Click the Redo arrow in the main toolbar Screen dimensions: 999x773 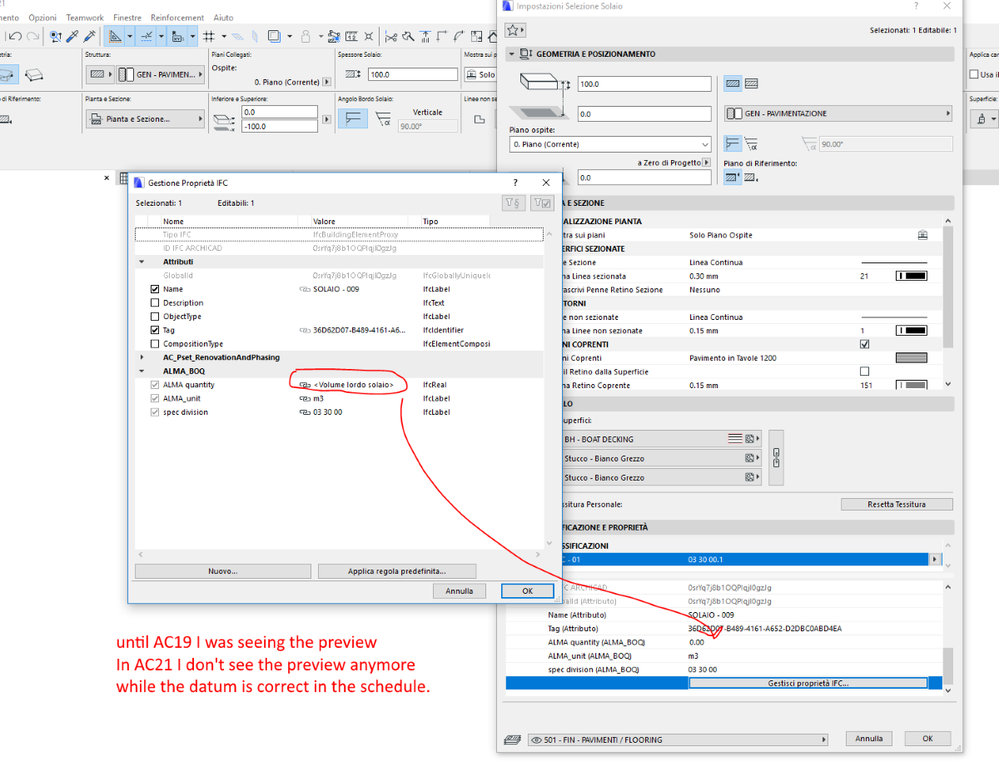pos(32,36)
